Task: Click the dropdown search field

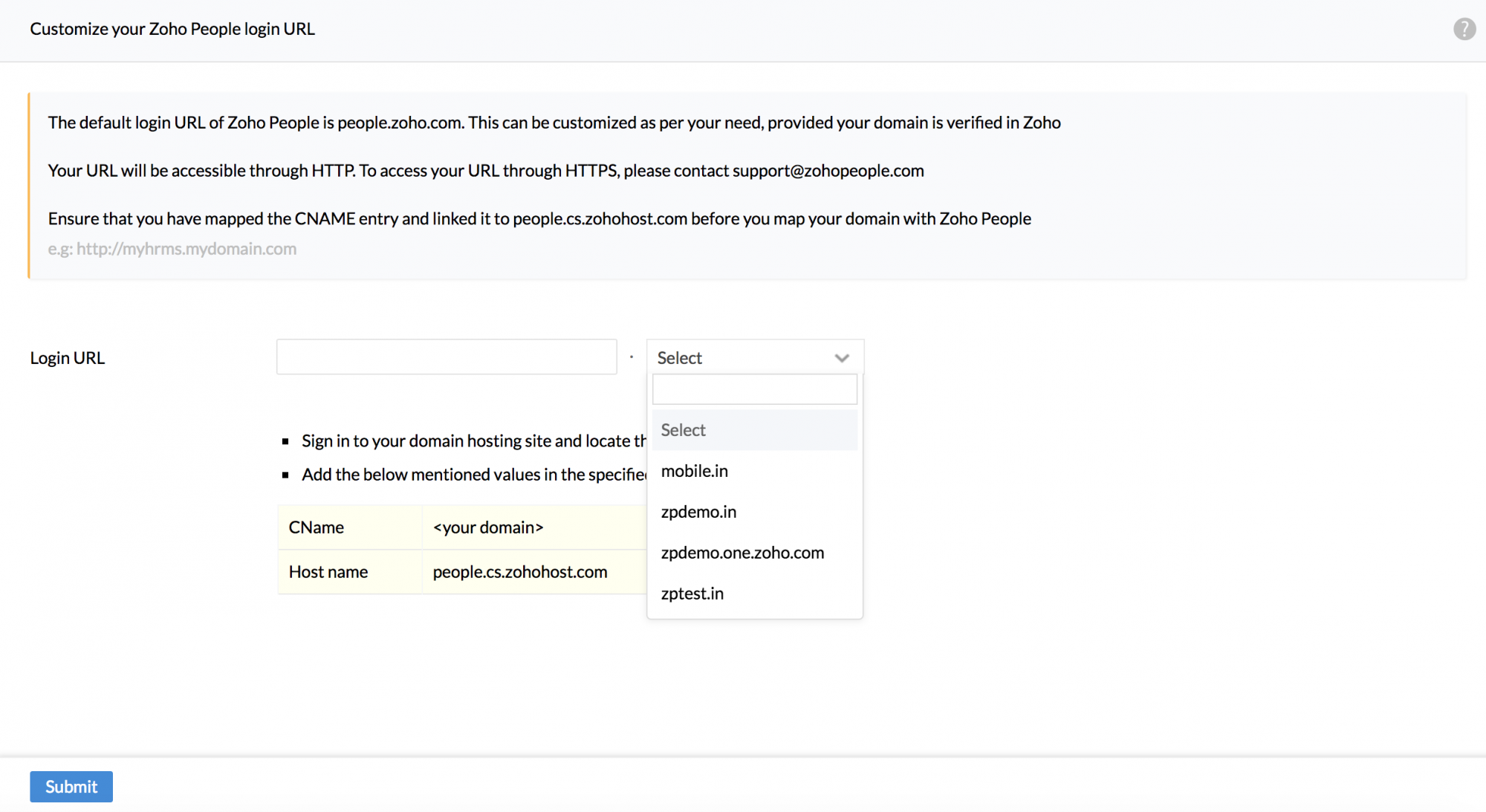Action: [x=754, y=389]
